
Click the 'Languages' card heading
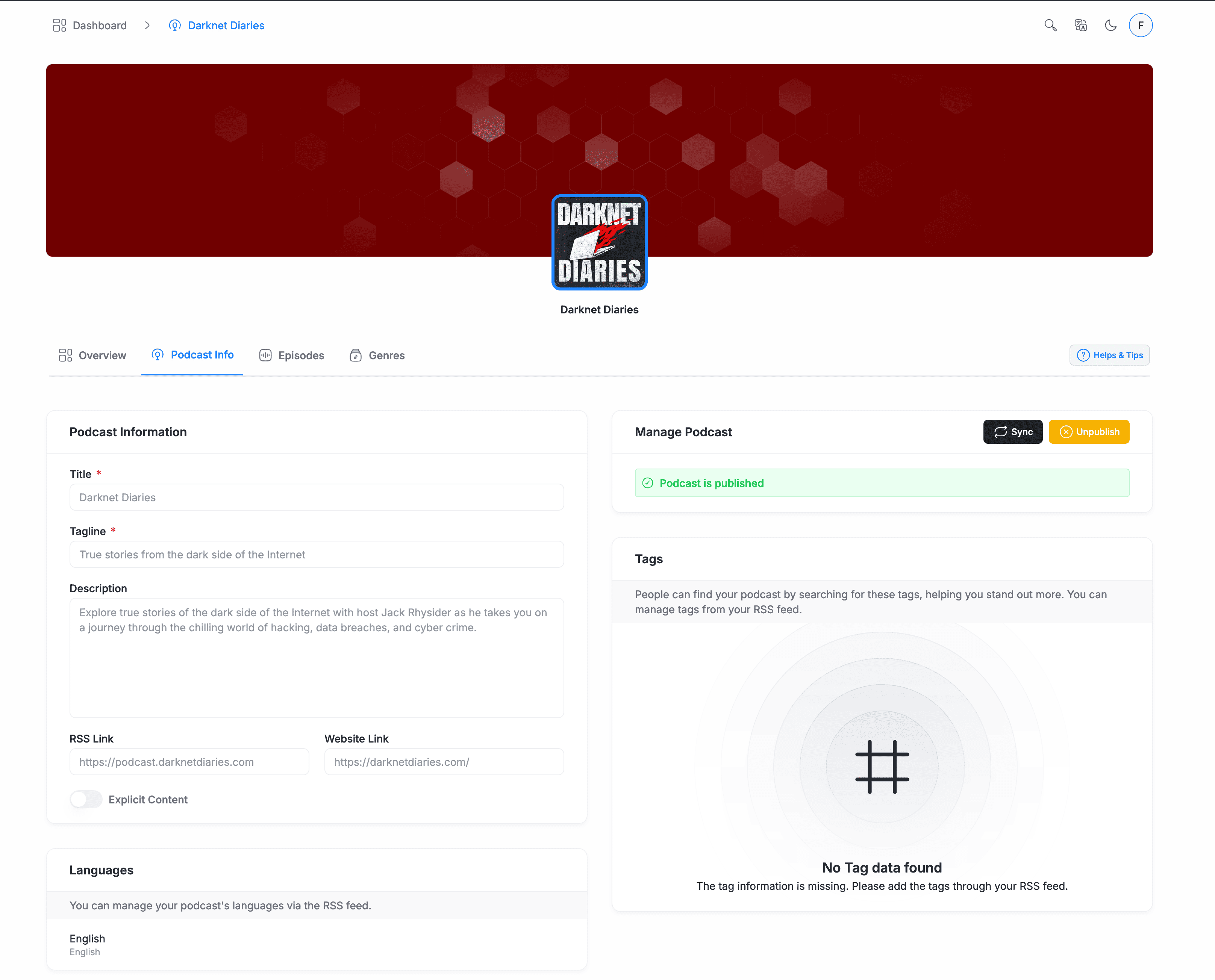[x=102, y=870]
